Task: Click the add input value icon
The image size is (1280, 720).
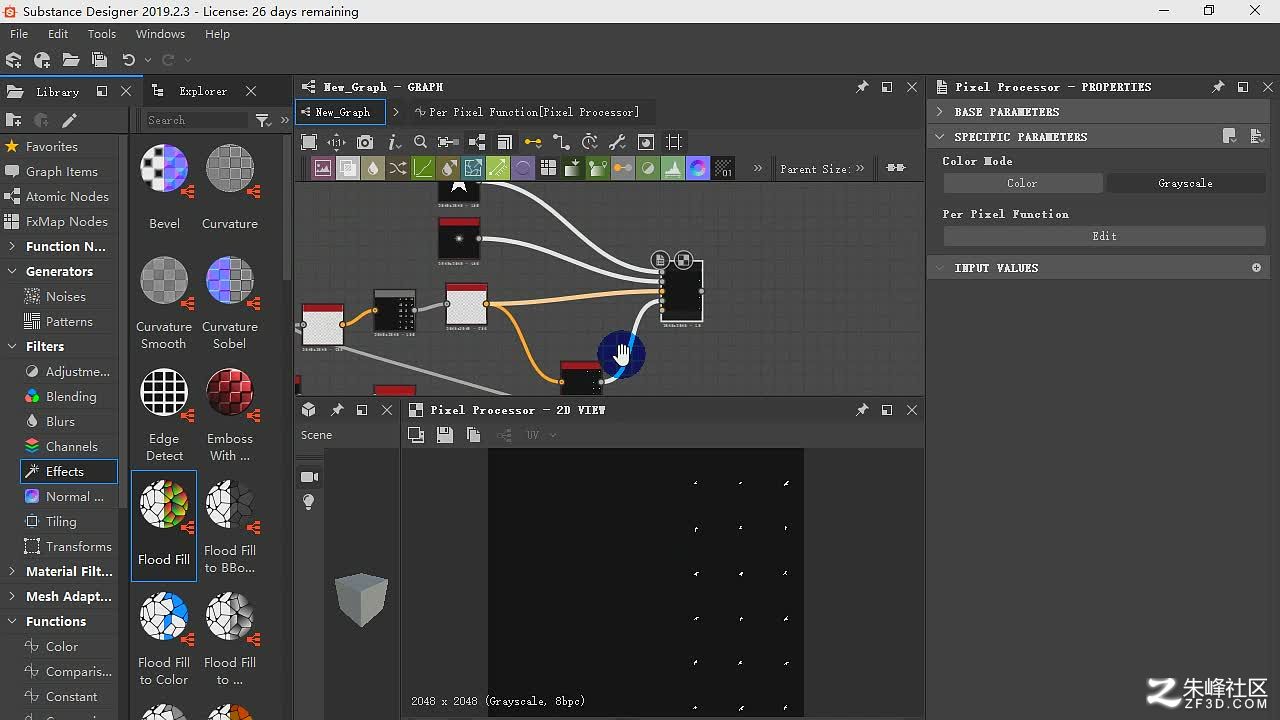Action: point(1257,268)
